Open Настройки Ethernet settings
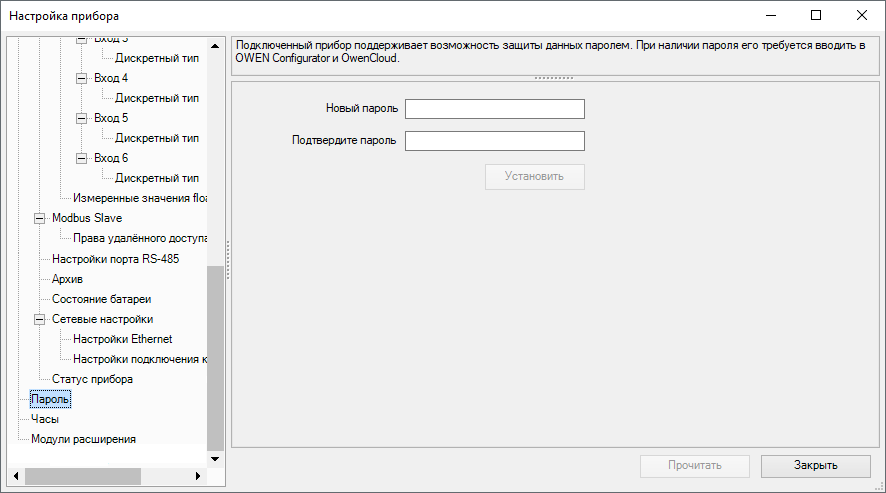Screen dimensions: 886x493 click(122, 339)
